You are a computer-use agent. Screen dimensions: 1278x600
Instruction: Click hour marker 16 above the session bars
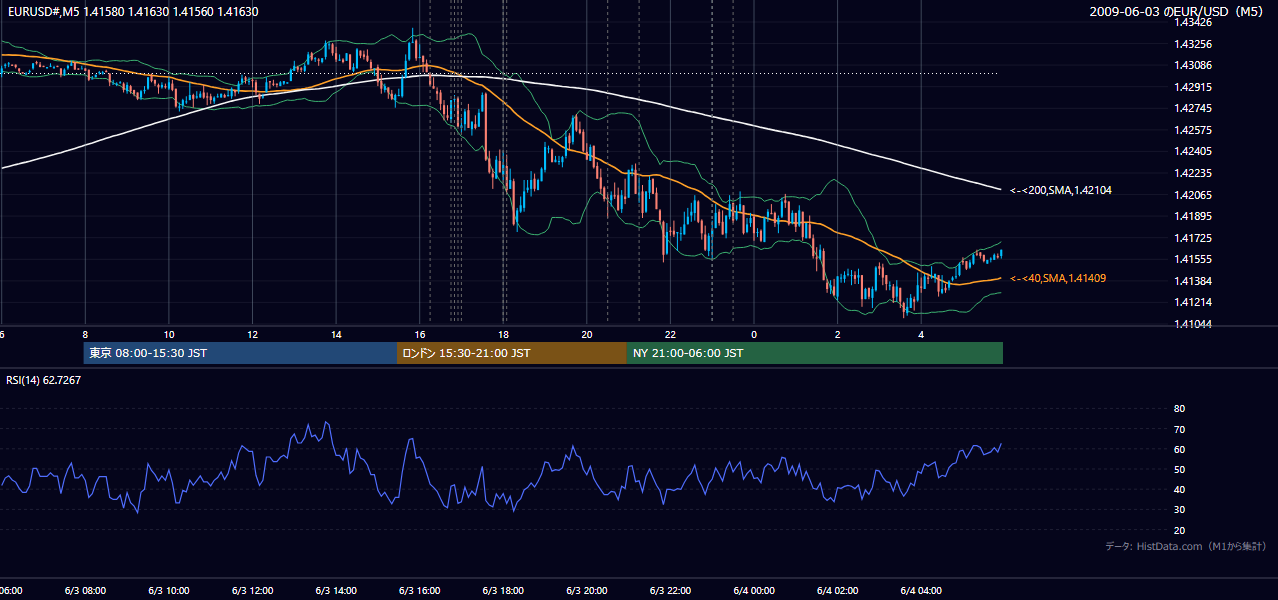tap(420, 334)
